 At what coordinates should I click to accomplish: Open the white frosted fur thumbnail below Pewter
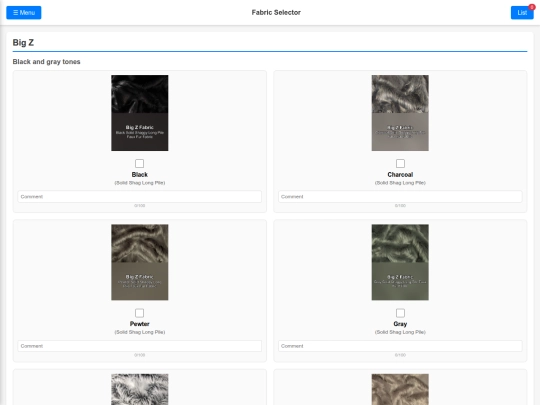[139, 389]
